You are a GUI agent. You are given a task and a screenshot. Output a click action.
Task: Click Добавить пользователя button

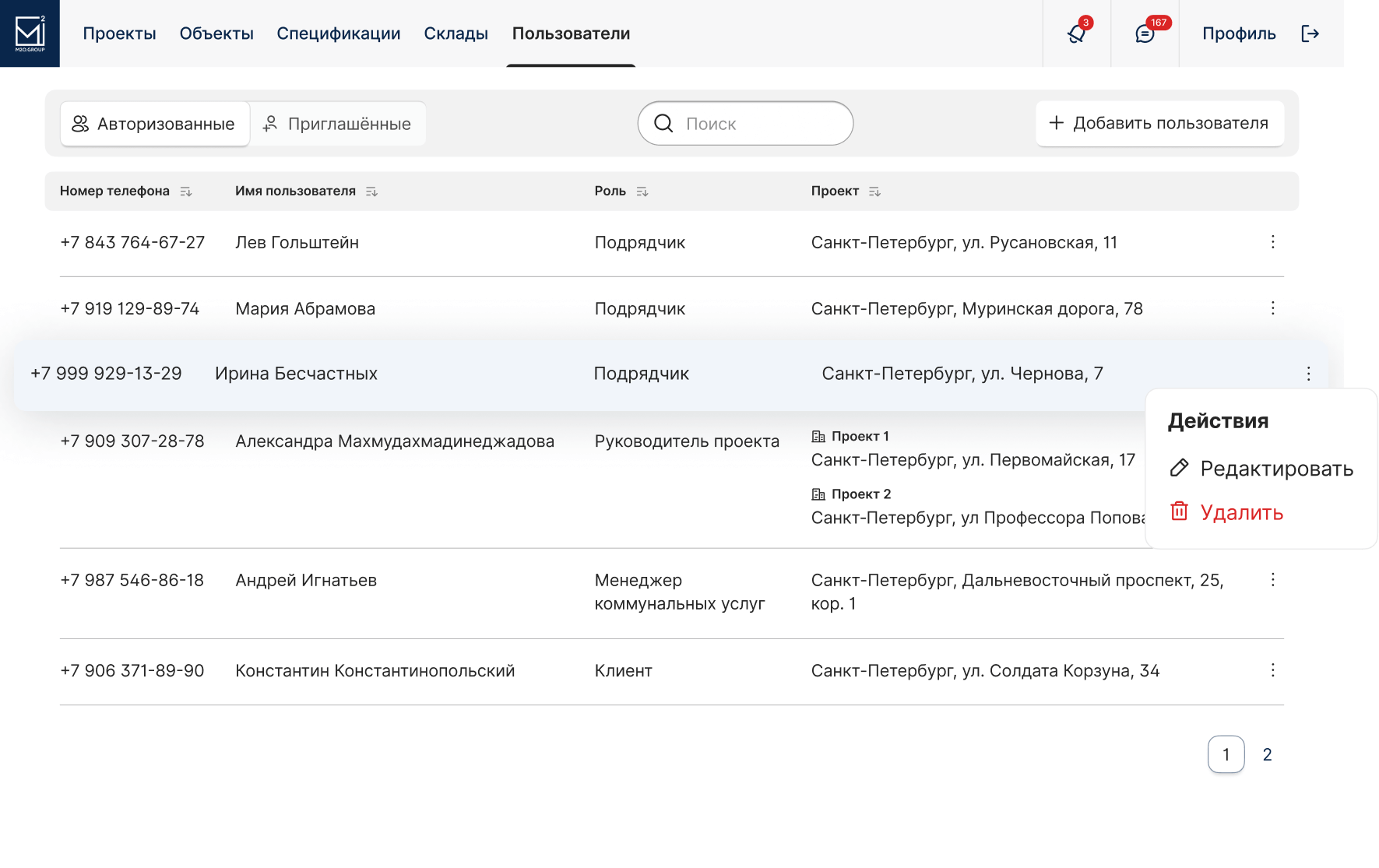(x=1160, y=123)
